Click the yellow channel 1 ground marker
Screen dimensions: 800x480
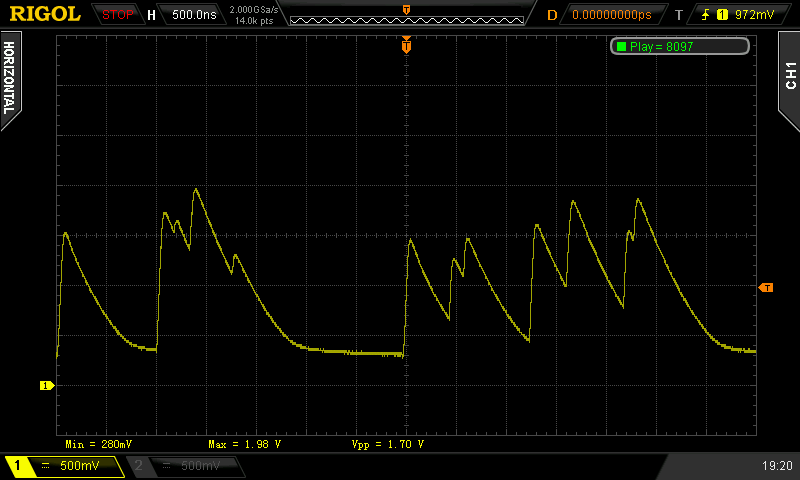click(x=45, y=385)
